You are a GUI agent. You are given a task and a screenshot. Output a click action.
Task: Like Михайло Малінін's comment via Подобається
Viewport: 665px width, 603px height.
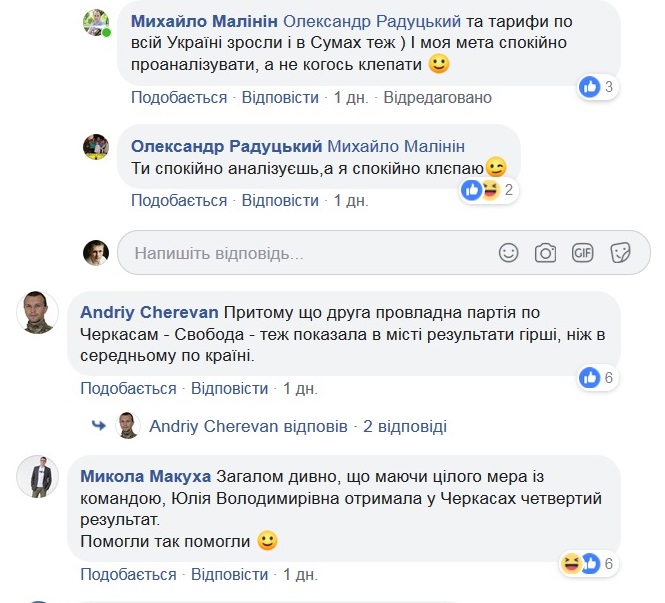coord(179,97)
